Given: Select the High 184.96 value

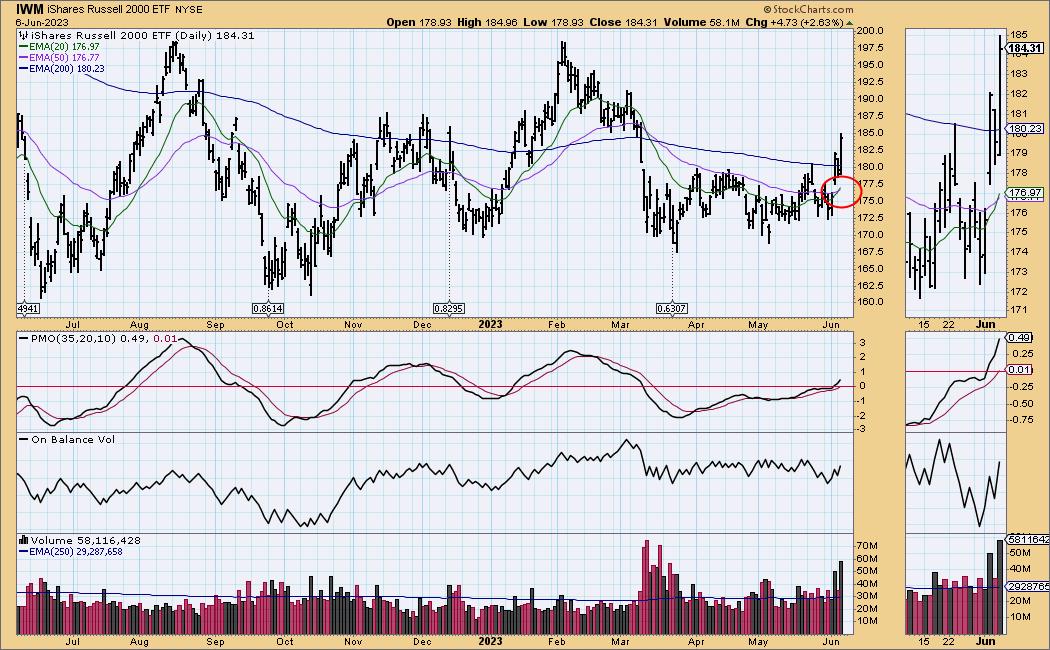Looking at the screenshot, I should (x=487, y=22).
